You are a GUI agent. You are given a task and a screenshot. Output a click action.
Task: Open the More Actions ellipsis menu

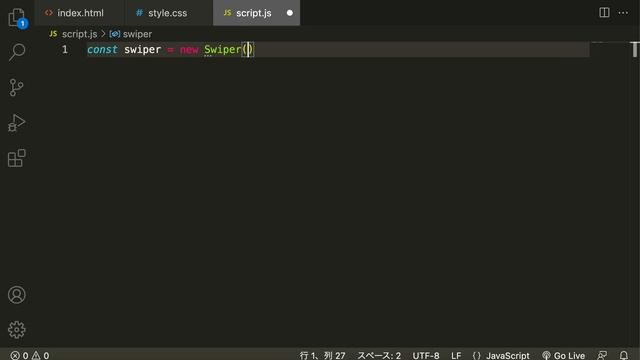[623, 13]
